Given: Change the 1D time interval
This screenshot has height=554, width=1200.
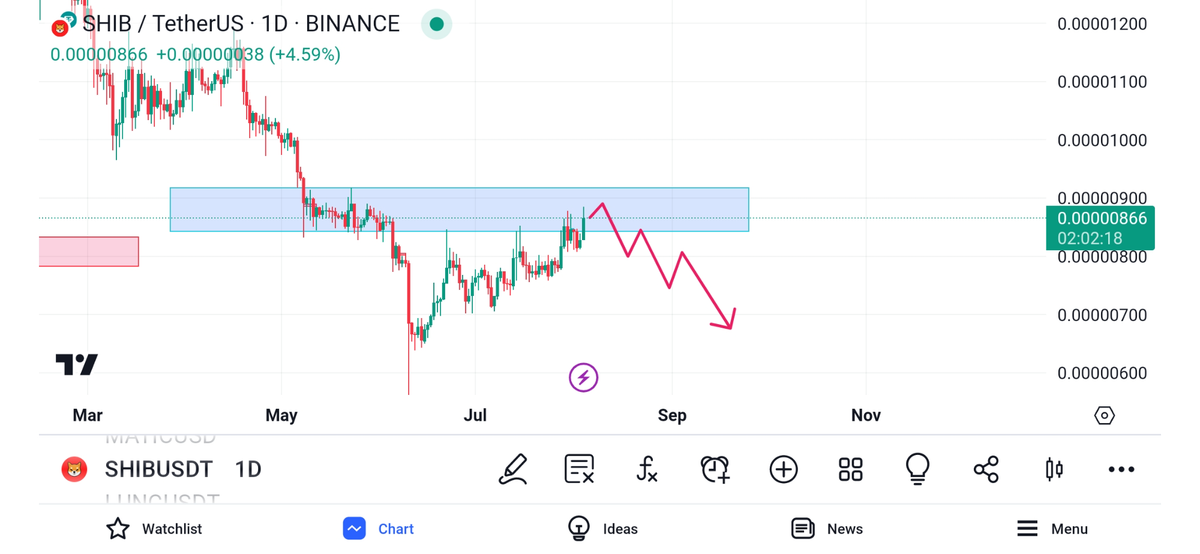Looking at the screenshot, I should [x=248, y=469].
